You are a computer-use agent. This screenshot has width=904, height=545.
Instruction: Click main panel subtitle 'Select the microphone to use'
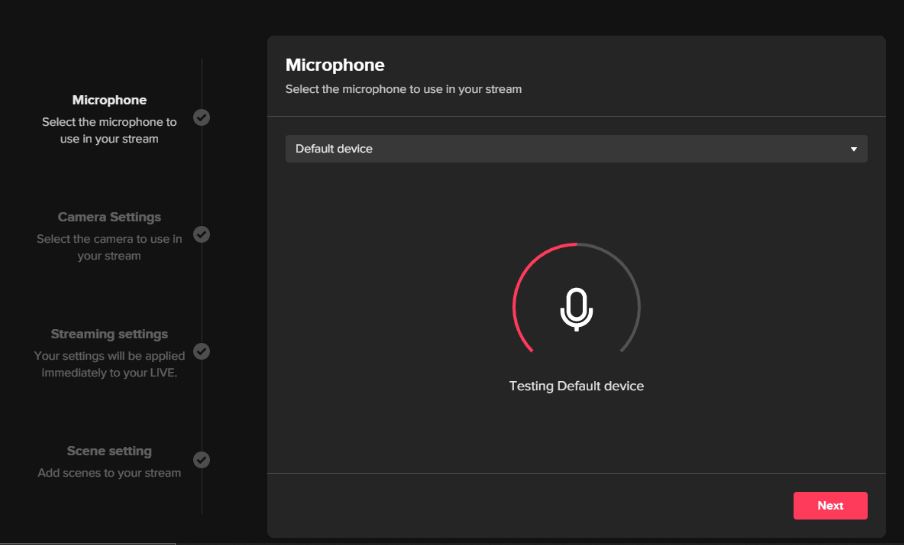coord(404,89)
